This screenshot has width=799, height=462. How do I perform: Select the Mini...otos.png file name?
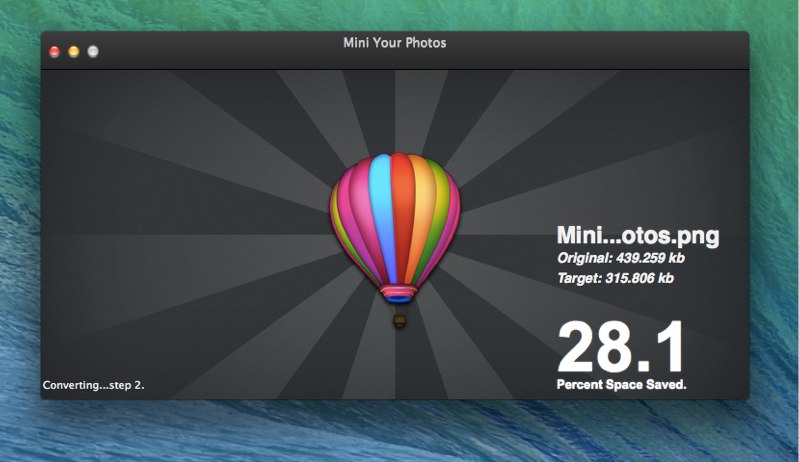tap(638, 236)
